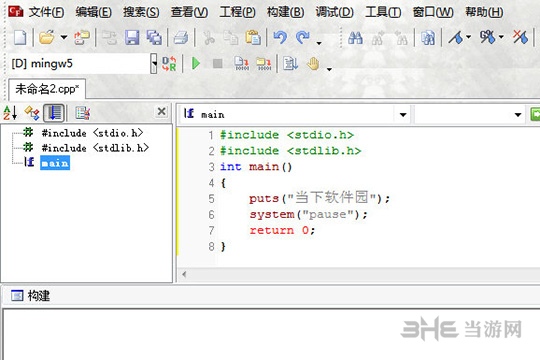This screenshot has height=360, width=540.
Task: Select main in the symbol tree
Action: click(x=55, y=163)
